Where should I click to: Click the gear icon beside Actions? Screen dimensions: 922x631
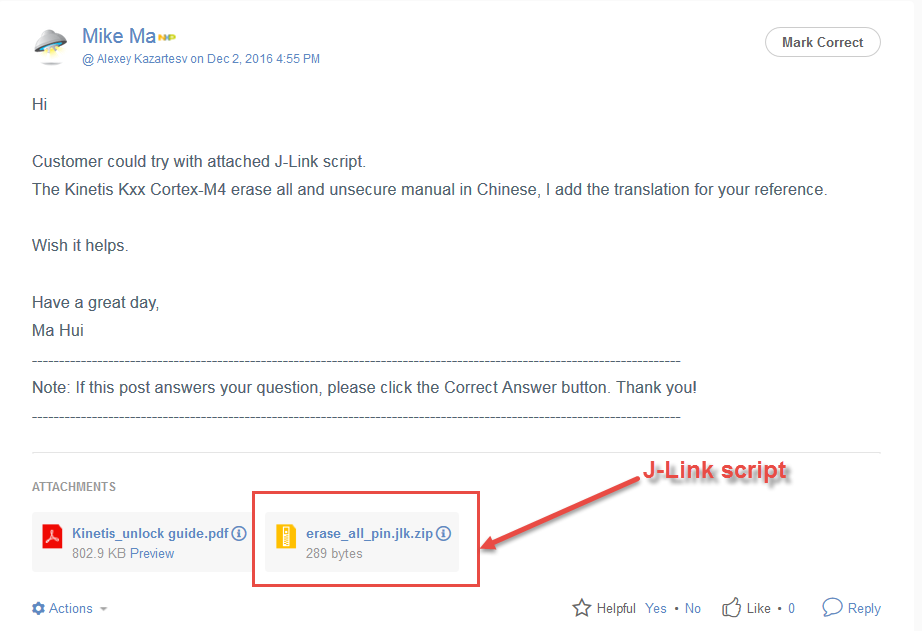click(x=38, y=608)
